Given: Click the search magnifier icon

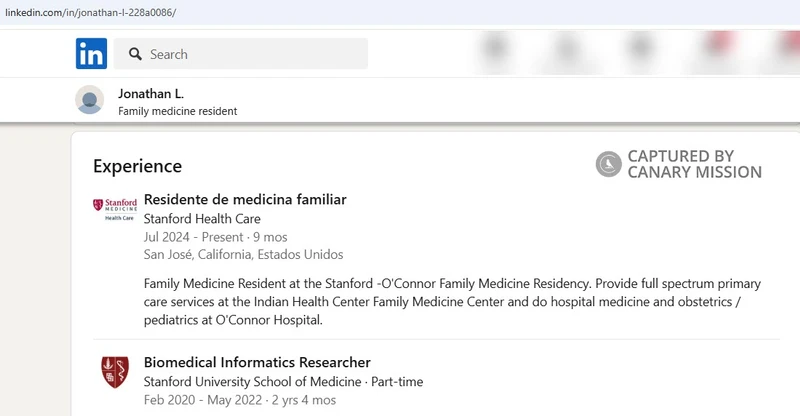Looking at the screenshot, I should [135, 54].
